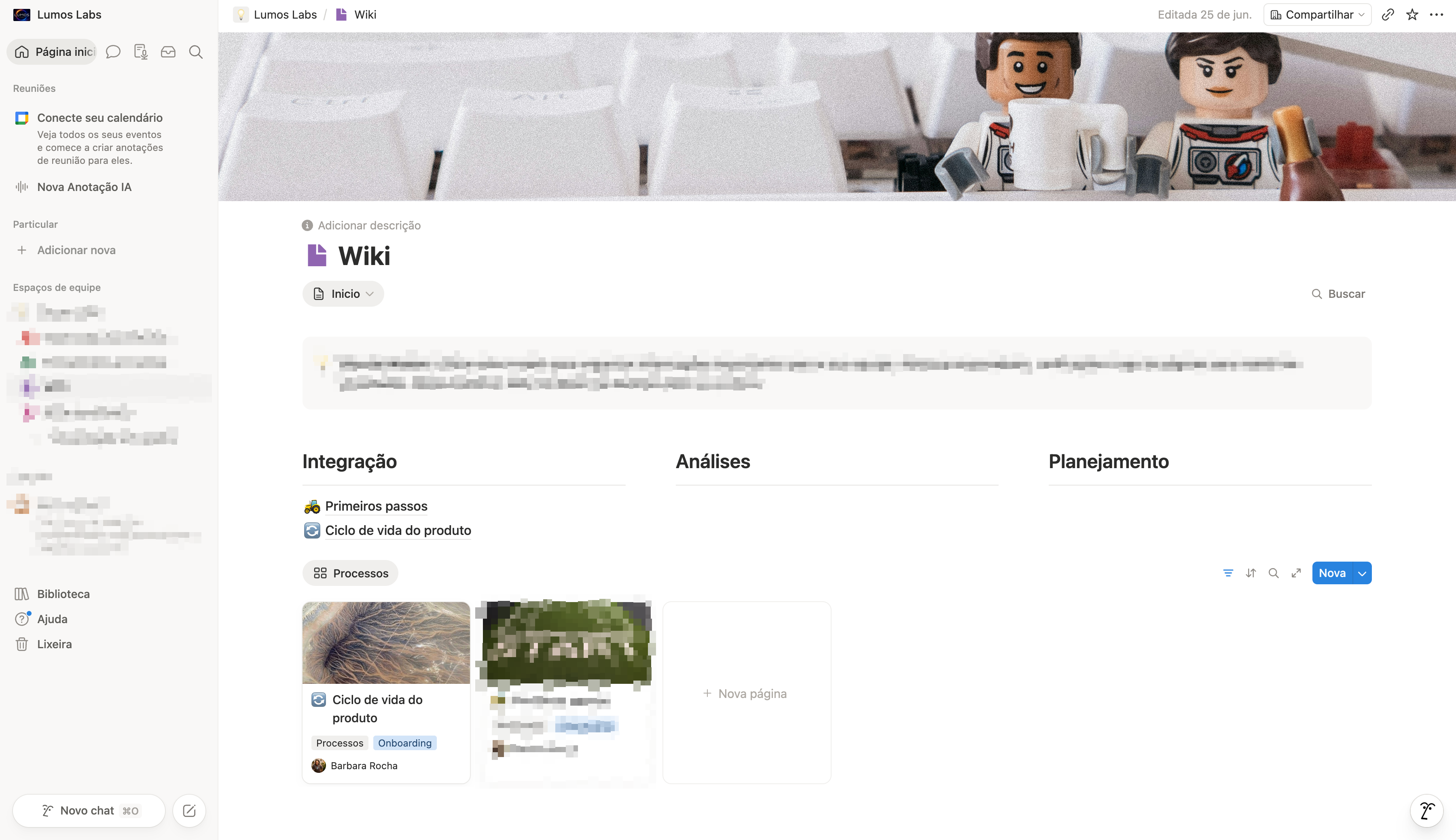The image size is (1456, 840).
Task: Open Biblioteca from the sidebar
Action: (63, 594)
